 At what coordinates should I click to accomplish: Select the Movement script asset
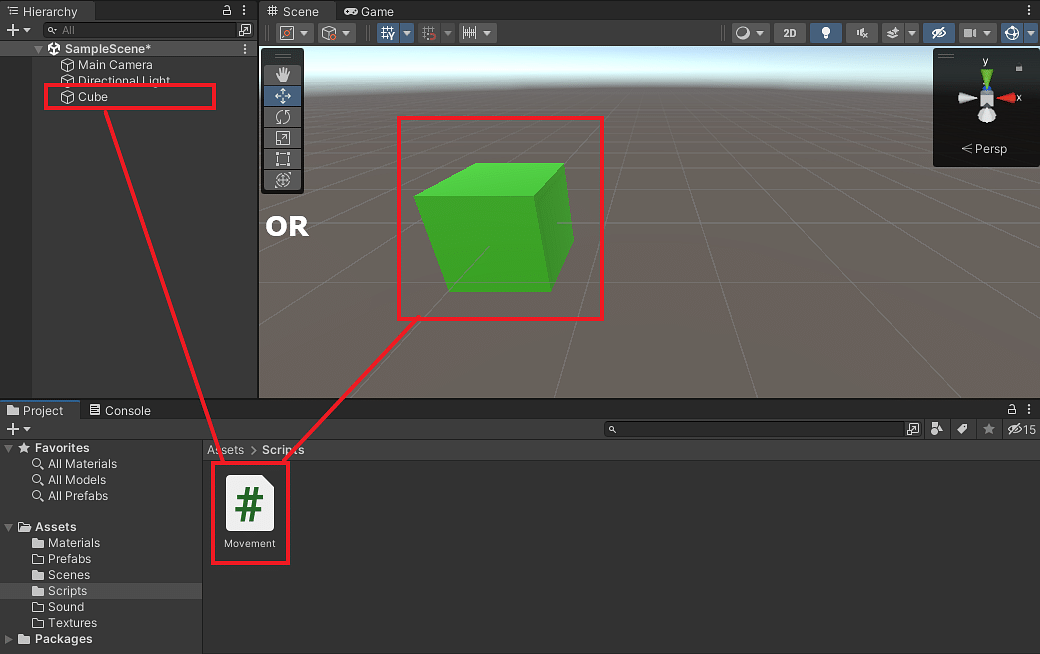[x=249, y=512]
